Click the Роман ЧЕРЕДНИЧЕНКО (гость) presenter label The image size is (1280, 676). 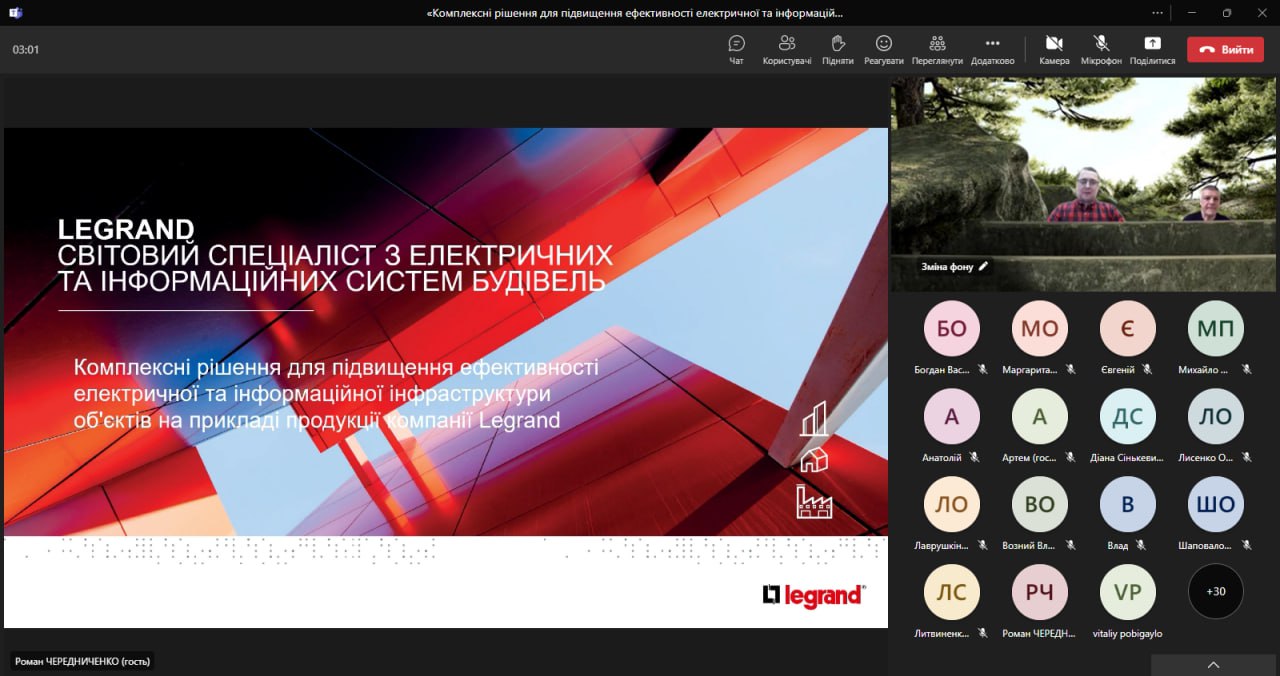tap(83, 661)
